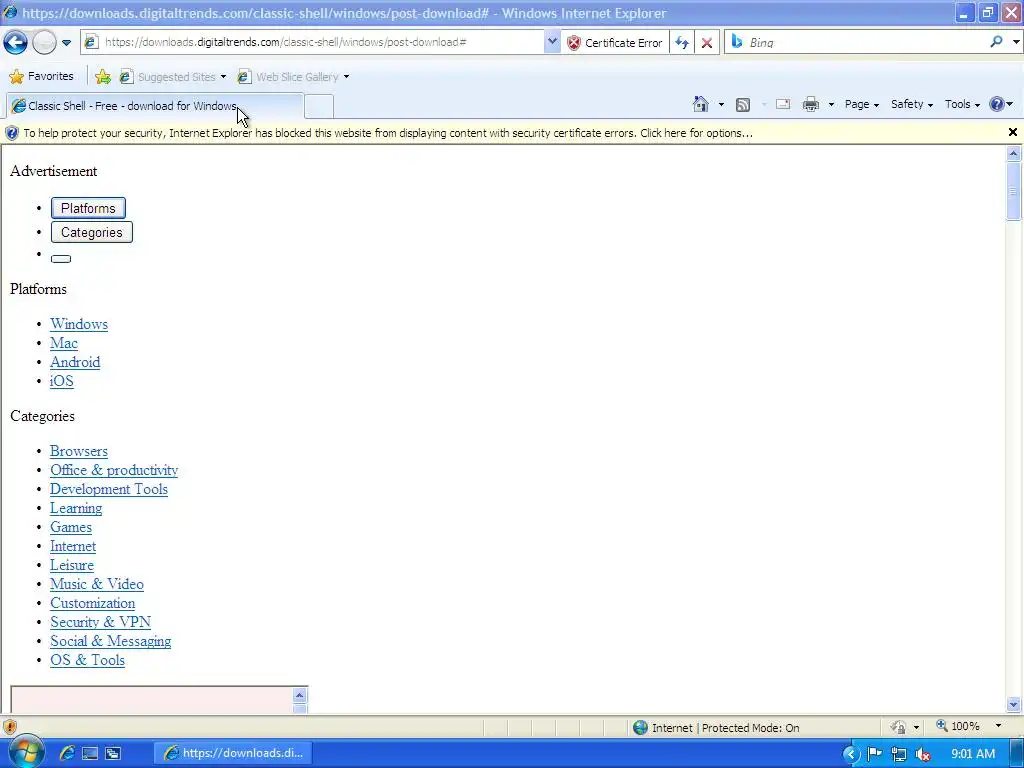Screen dimensions: 1024x768
Task: Click the page scroll down arrow
Action: [1014, 705]
